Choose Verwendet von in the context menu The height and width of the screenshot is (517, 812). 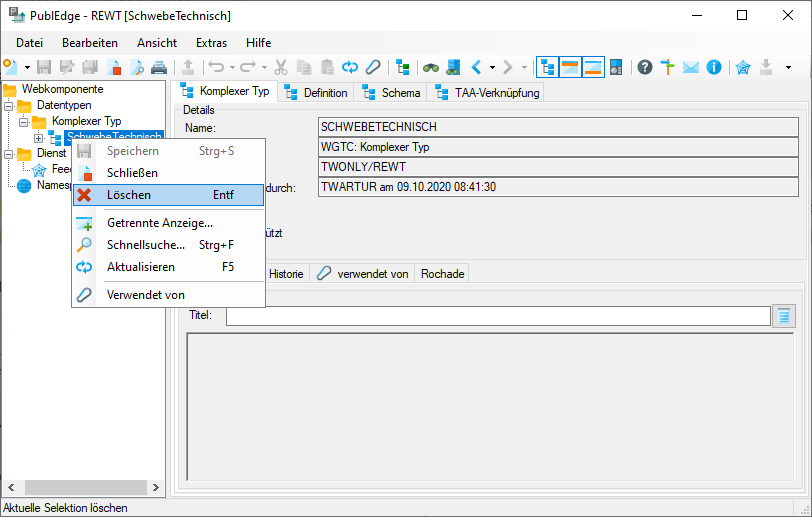pos(168,295)
